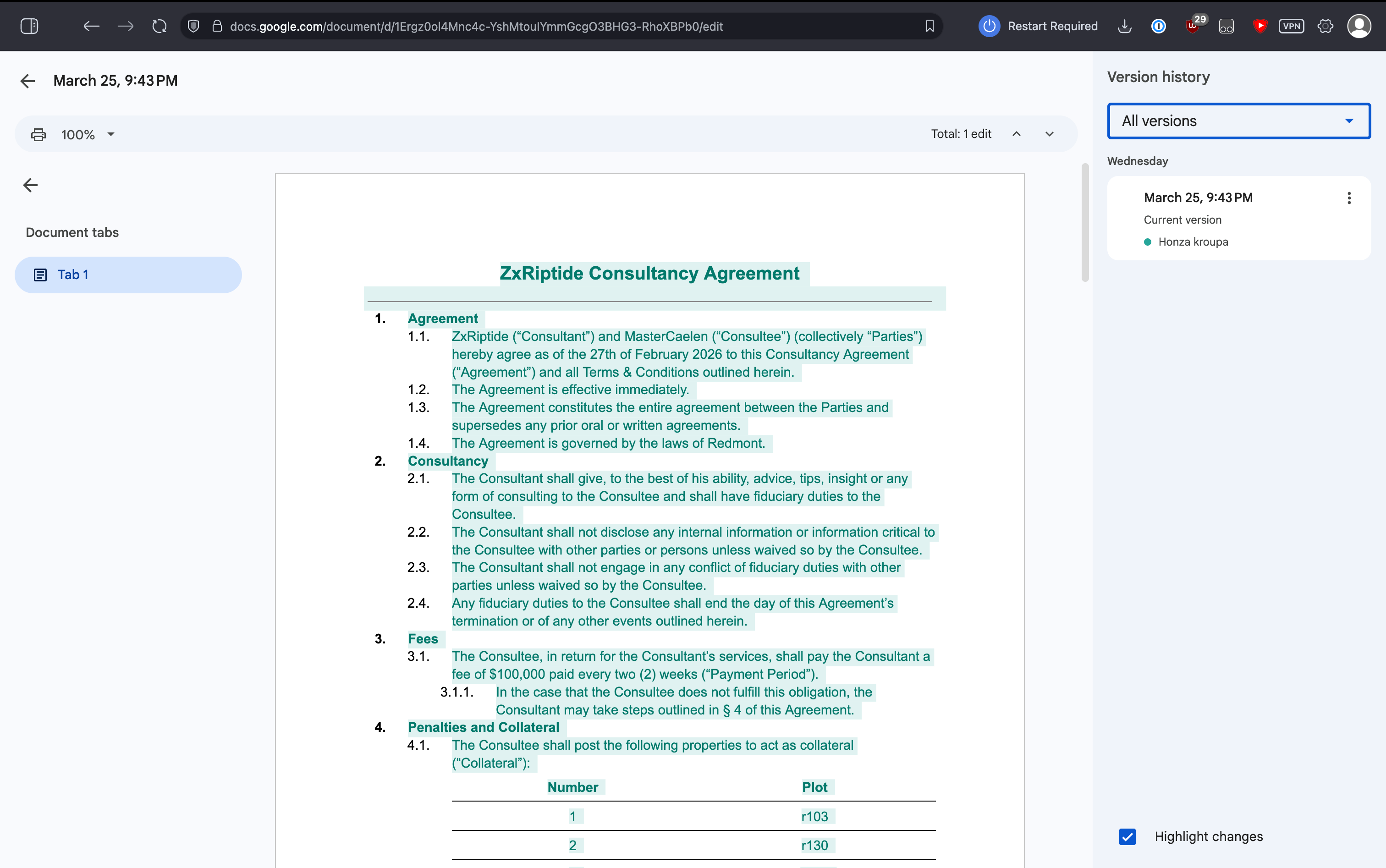Jump to next edit with down chevron
The width and height of the screenshot is (1386, 868).
coord(1049,134)
